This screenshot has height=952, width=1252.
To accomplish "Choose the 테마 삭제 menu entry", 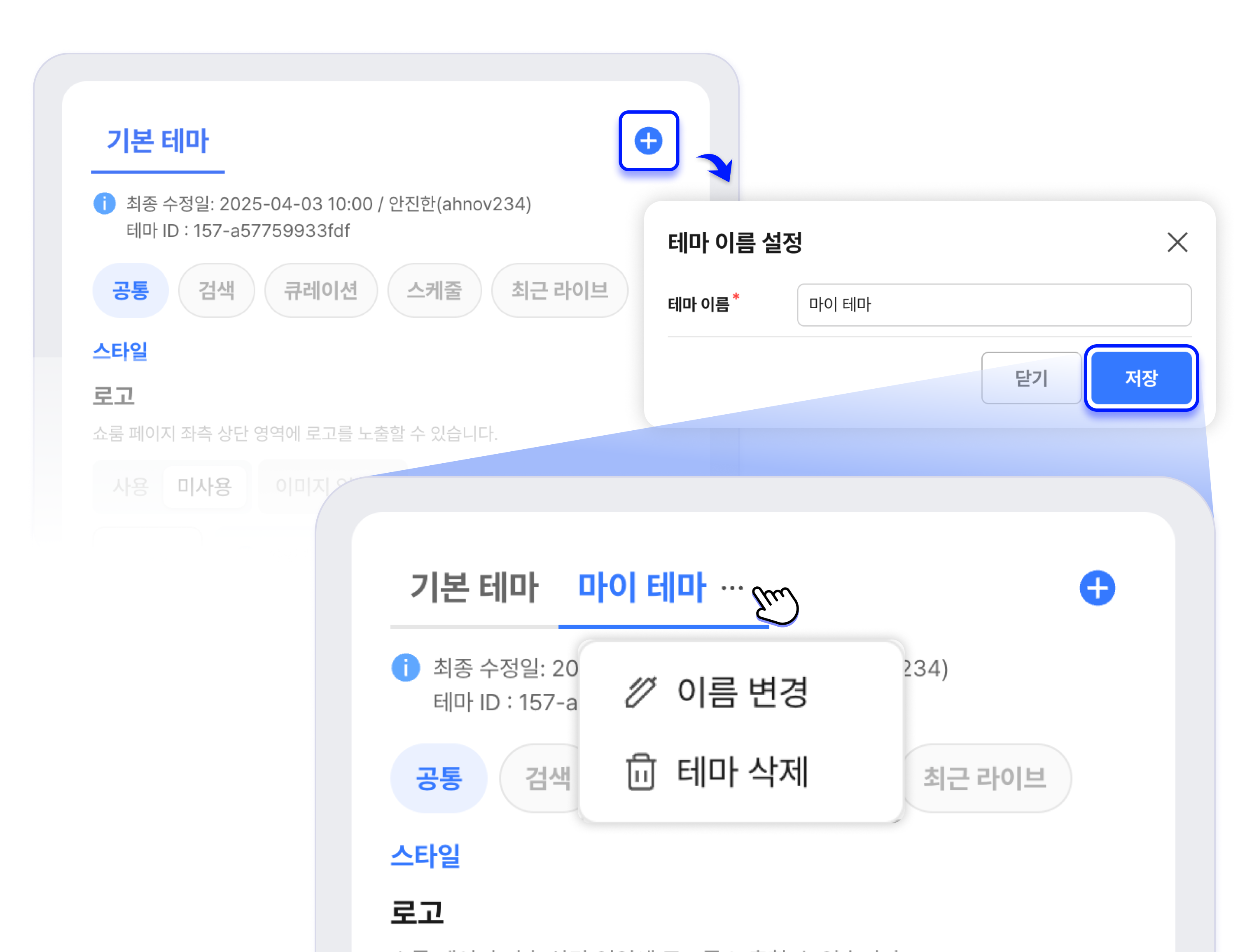I will click(x=743, y=771).
